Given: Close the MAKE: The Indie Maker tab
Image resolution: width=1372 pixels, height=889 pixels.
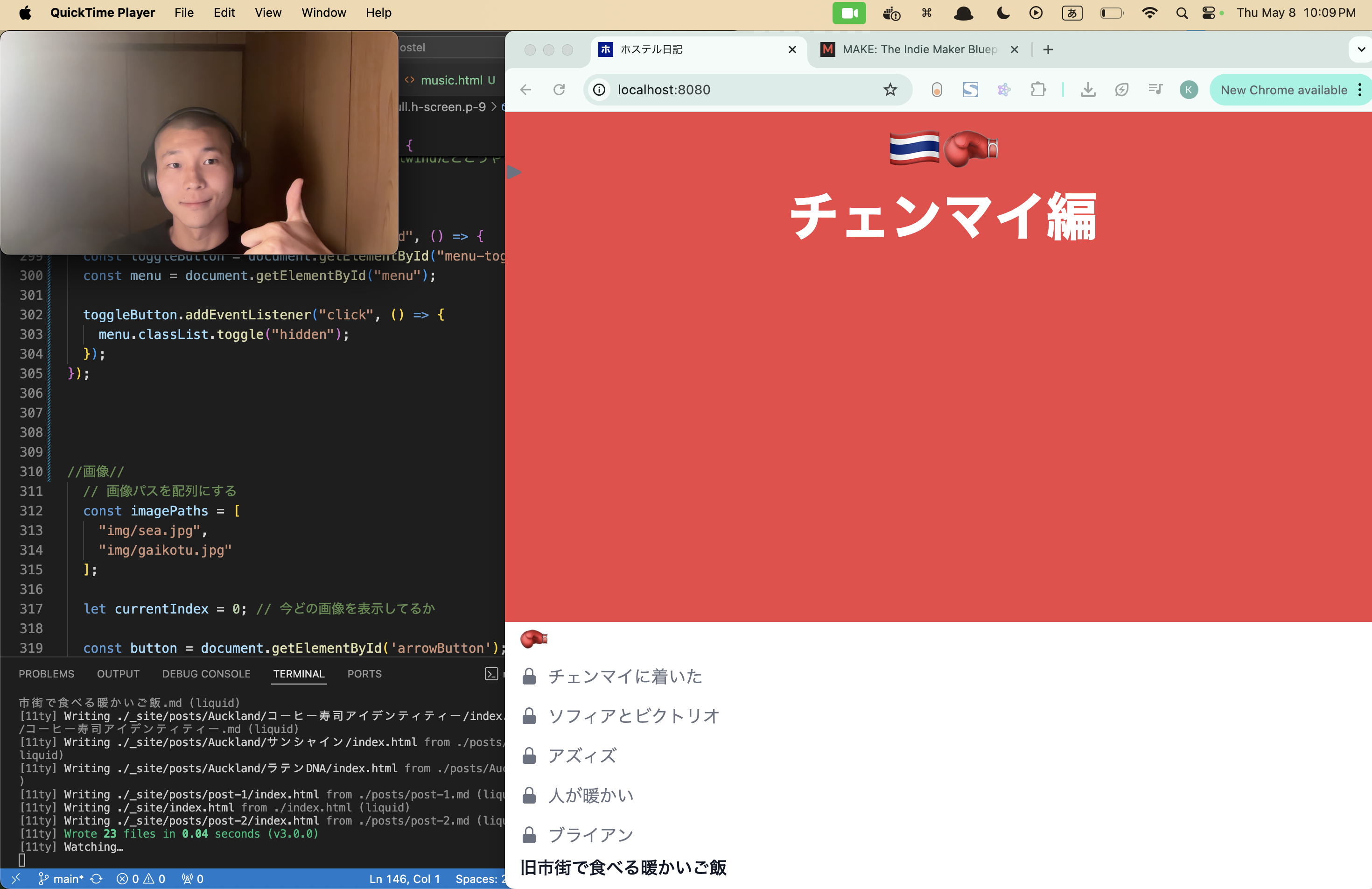Looking at the screenshot, I should point(1015,49).
